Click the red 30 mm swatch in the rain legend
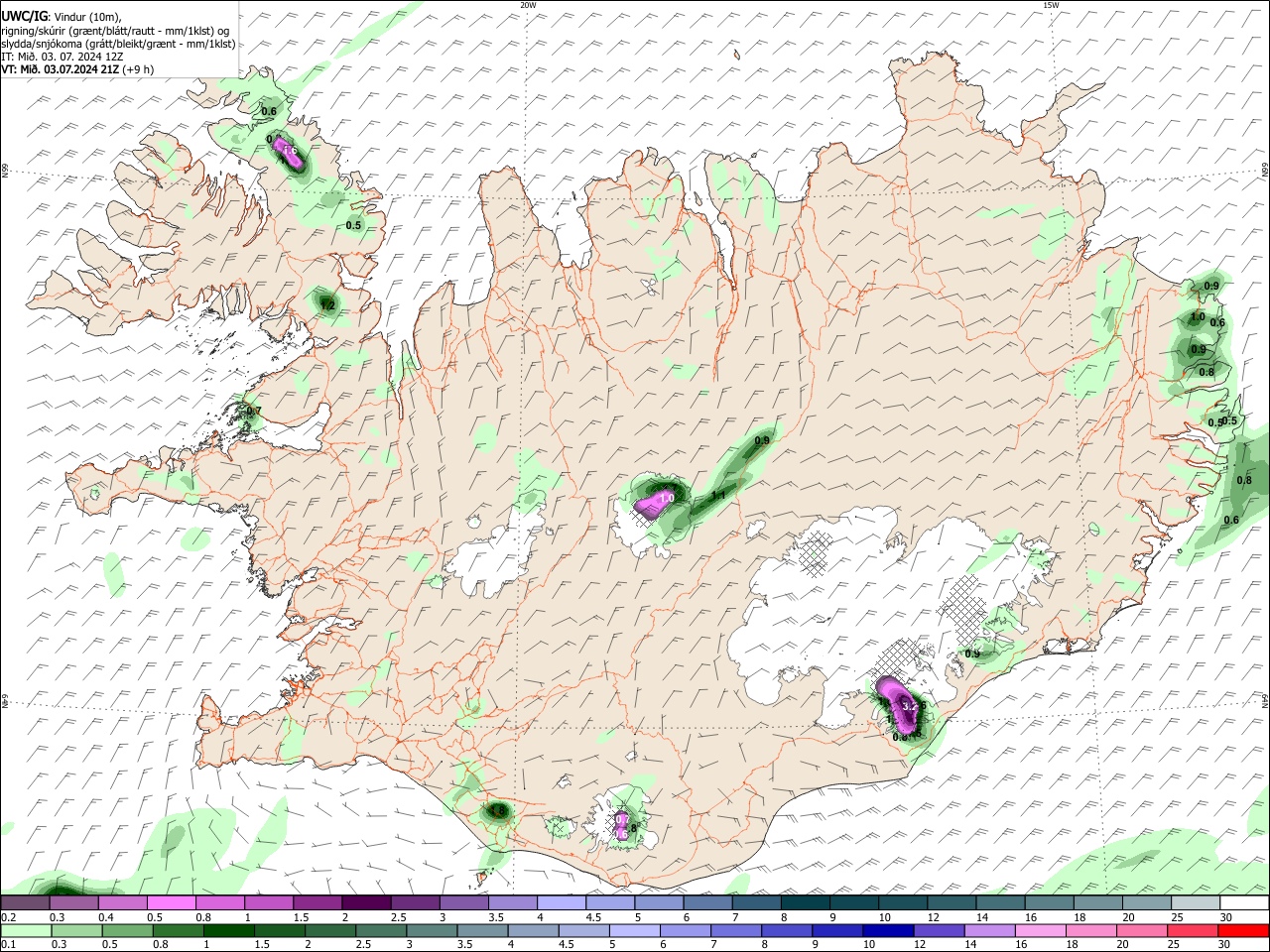 (x=1243, y=930)
